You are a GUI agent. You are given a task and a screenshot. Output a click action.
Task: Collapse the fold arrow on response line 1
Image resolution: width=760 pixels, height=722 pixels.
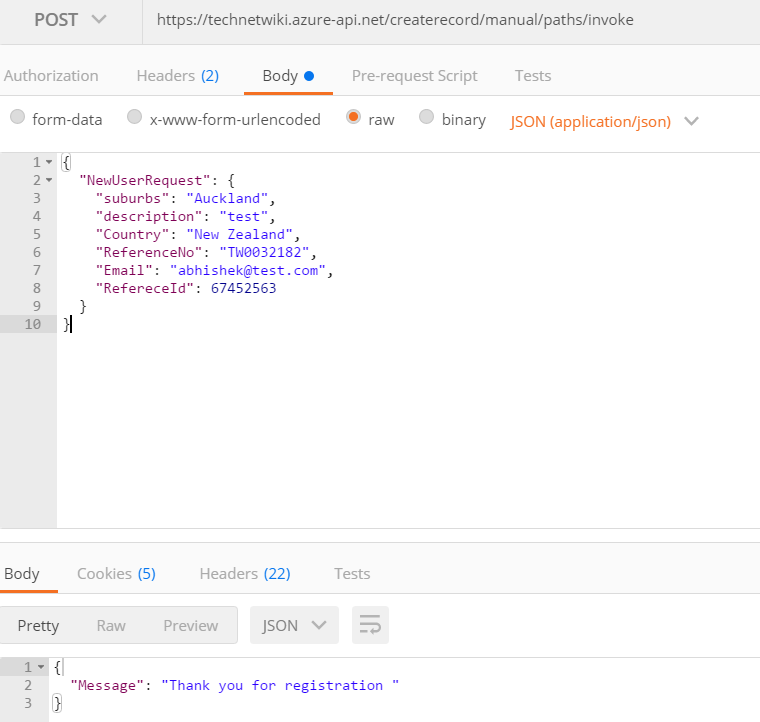(41, 667)
